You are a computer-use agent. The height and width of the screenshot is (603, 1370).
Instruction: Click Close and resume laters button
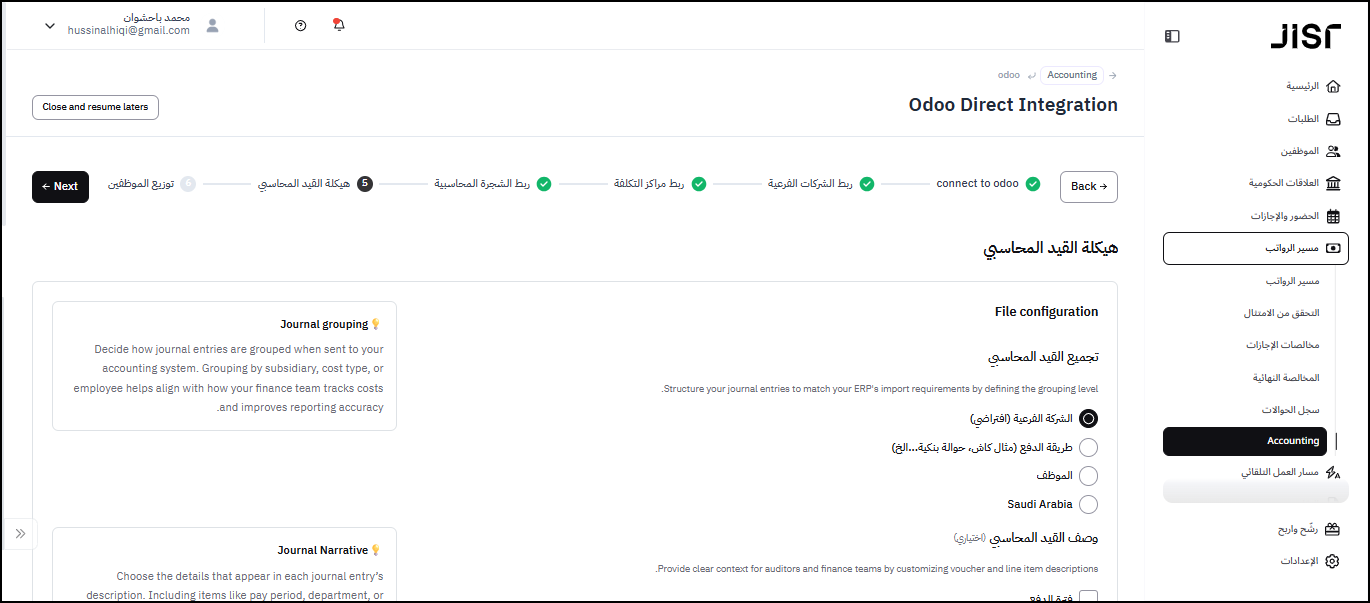[x=95, y=107]
